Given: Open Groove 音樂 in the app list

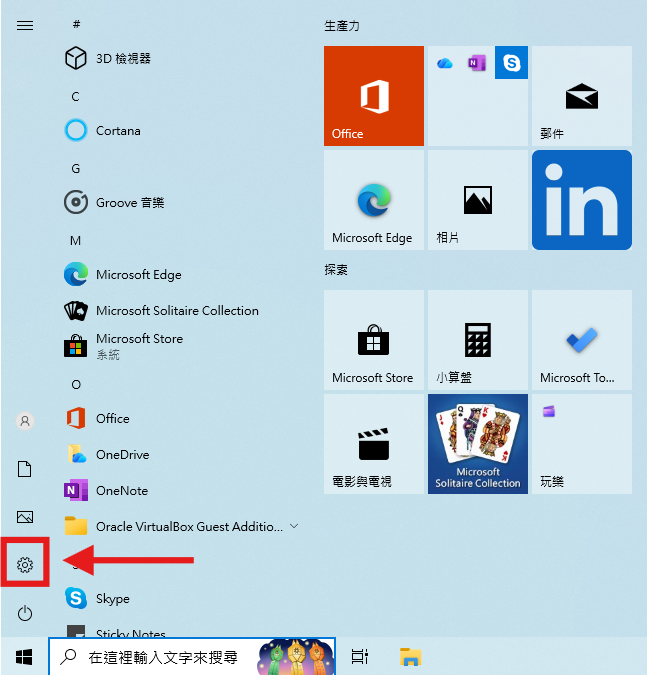Looking at the screenshot, I should coord(115,202).
